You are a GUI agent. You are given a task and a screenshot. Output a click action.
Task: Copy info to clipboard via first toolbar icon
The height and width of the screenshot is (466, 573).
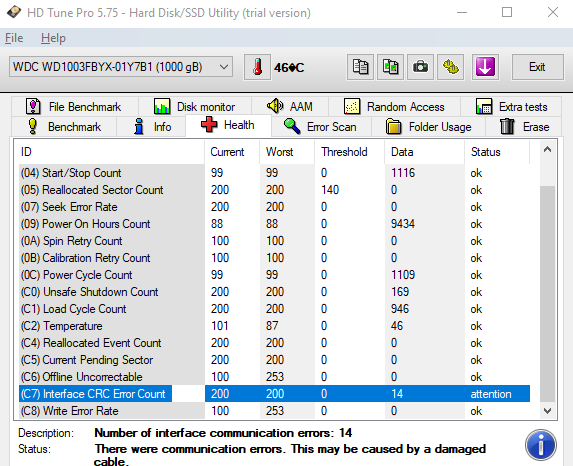click(360, 67)
